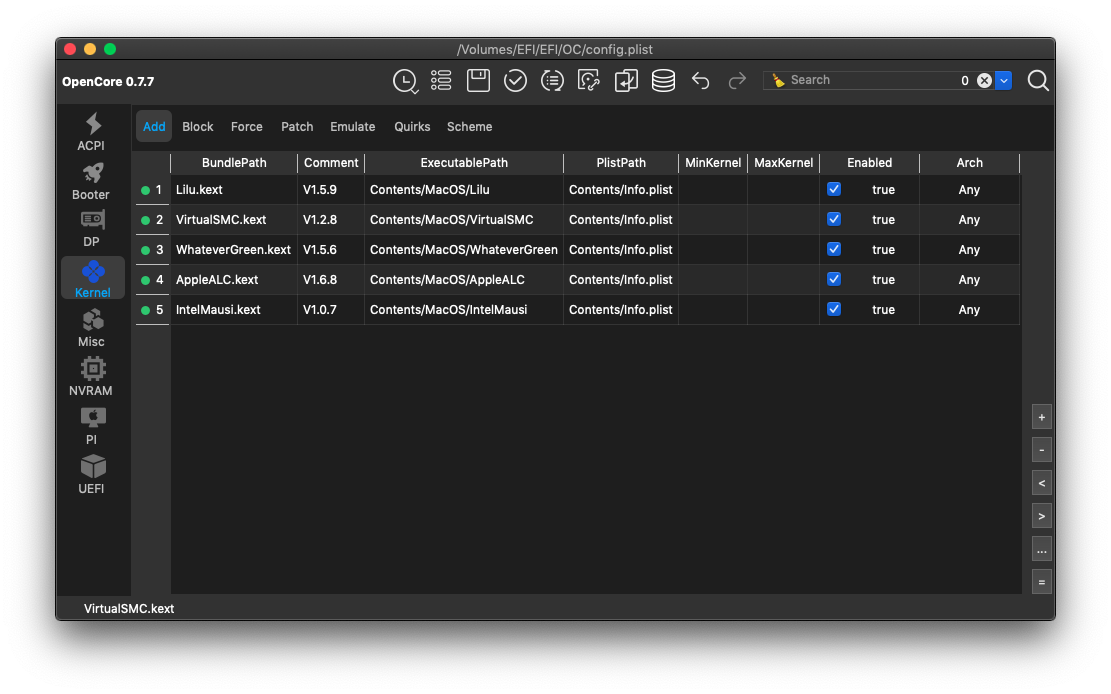Click the ExecutablePath column header
This screenshot has width=1111, height=694.
pyautogui.click(x=464, y=163)
